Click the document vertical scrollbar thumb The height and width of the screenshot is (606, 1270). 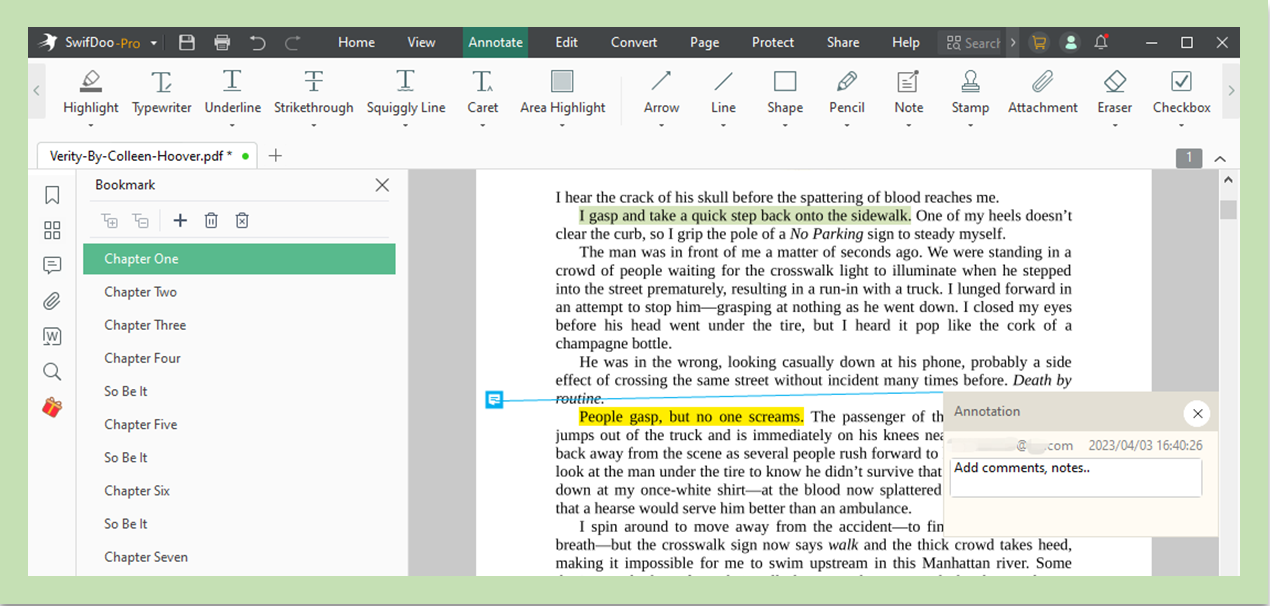pos(1229,210)
